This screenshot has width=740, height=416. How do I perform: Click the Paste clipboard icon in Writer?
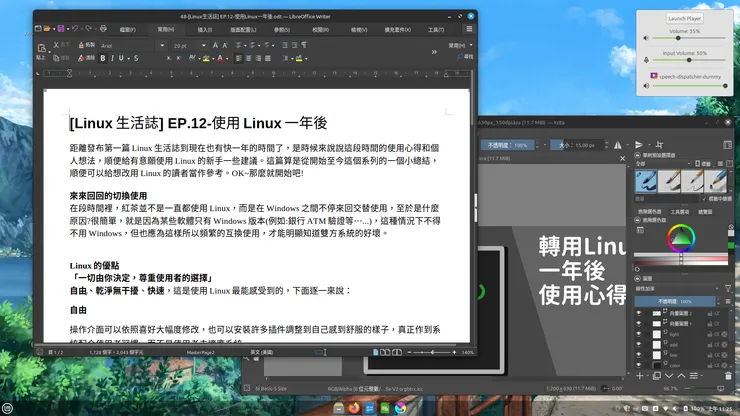click(x=42, y=48)
